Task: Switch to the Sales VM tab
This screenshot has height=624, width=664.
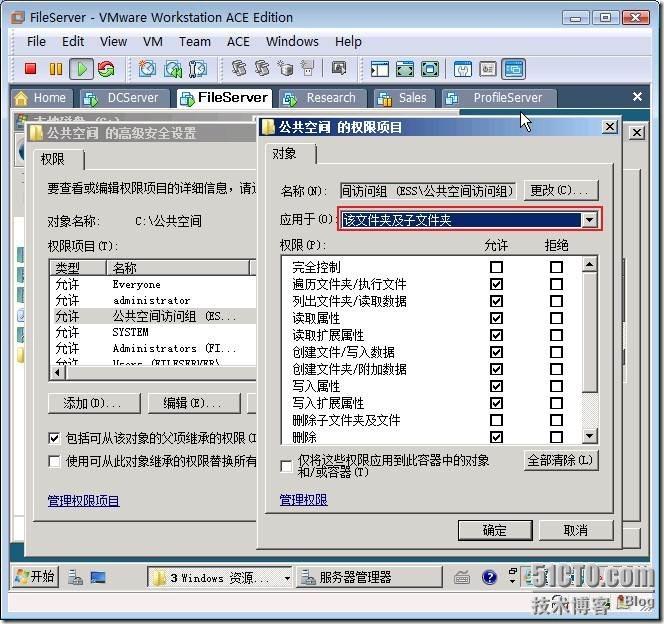Action: click(x=404, y=98)
